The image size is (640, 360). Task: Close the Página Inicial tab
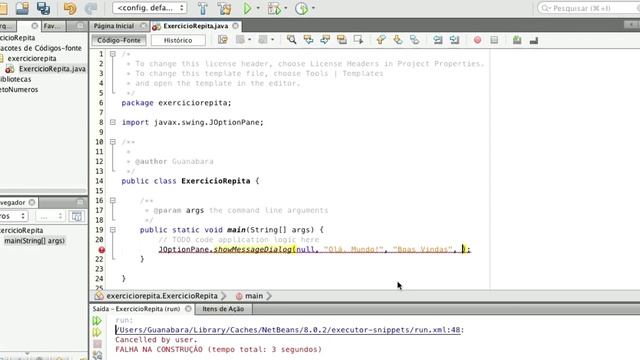143,26
